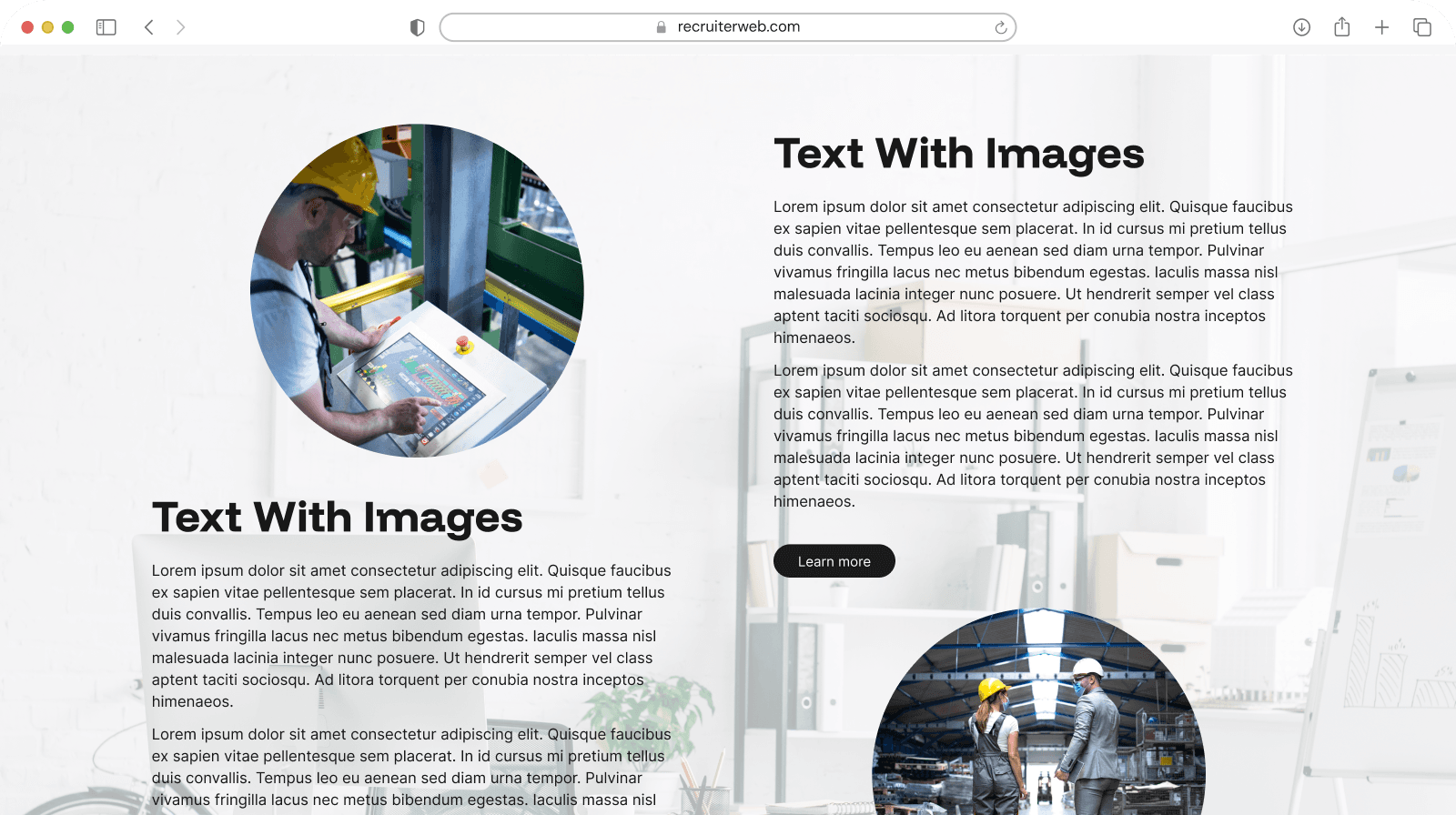
Task: Toggle the Safari sidebar icon
Action: coord(106,27)
